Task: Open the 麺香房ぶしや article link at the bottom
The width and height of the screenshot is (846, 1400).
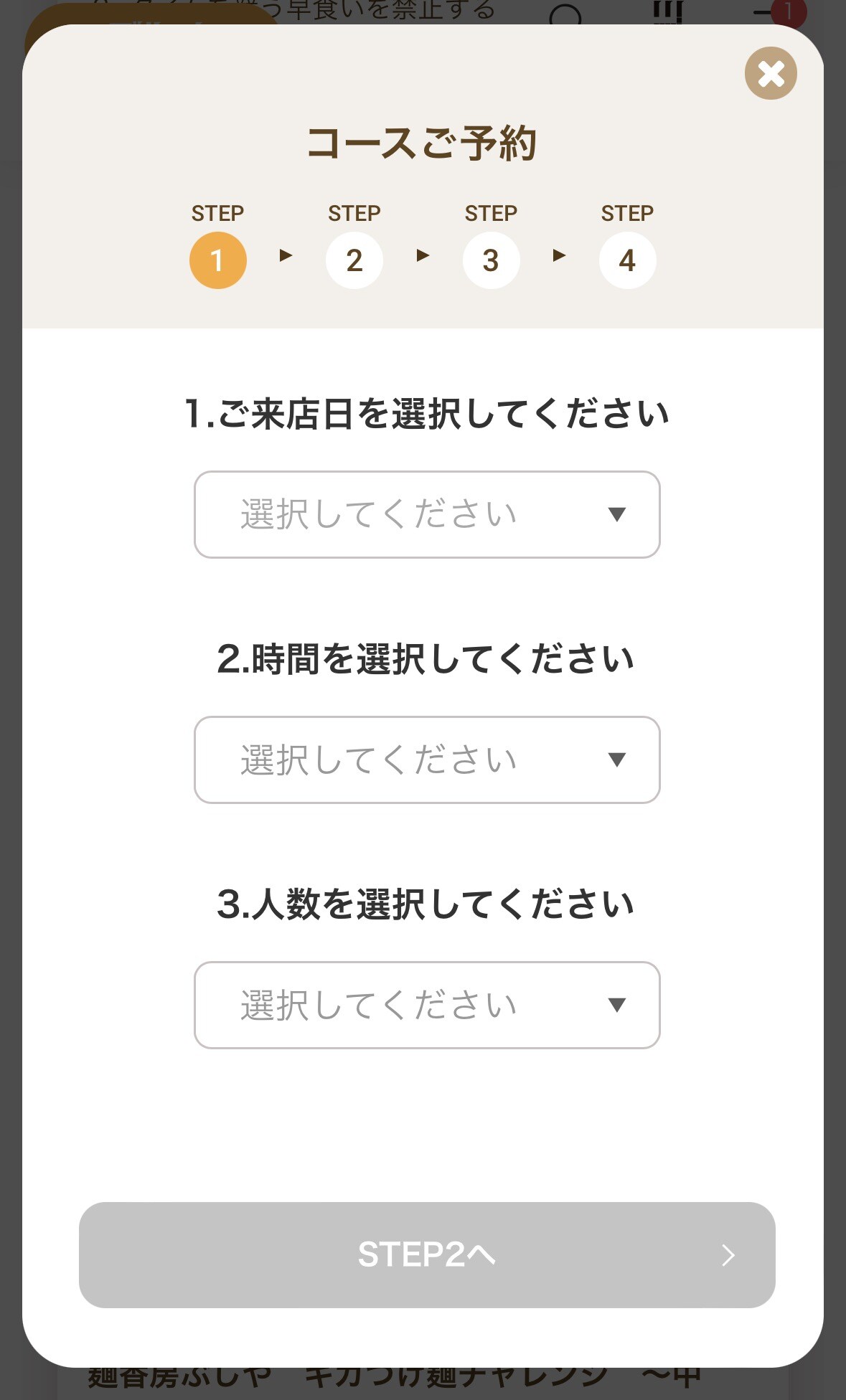Action: (x=393, y=1380)
